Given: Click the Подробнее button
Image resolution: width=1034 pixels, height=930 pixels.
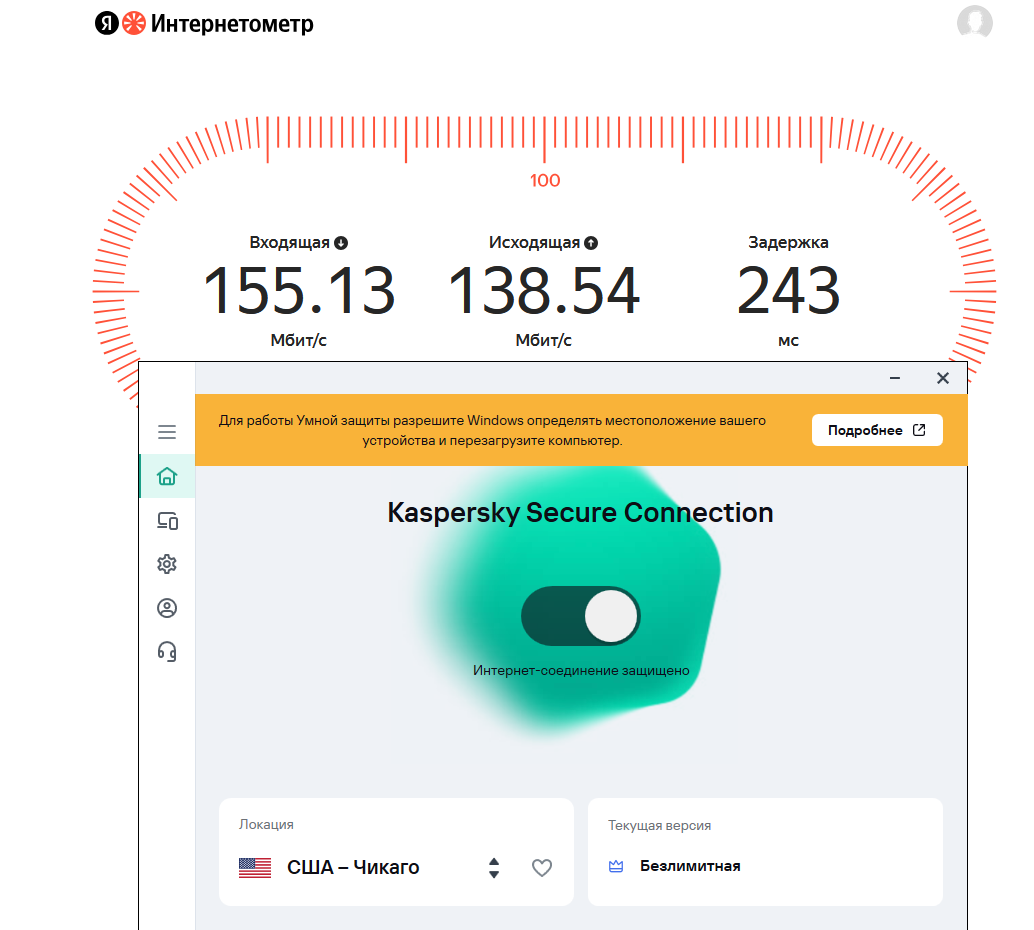Looking at the screenshot, I should [877, 430].
